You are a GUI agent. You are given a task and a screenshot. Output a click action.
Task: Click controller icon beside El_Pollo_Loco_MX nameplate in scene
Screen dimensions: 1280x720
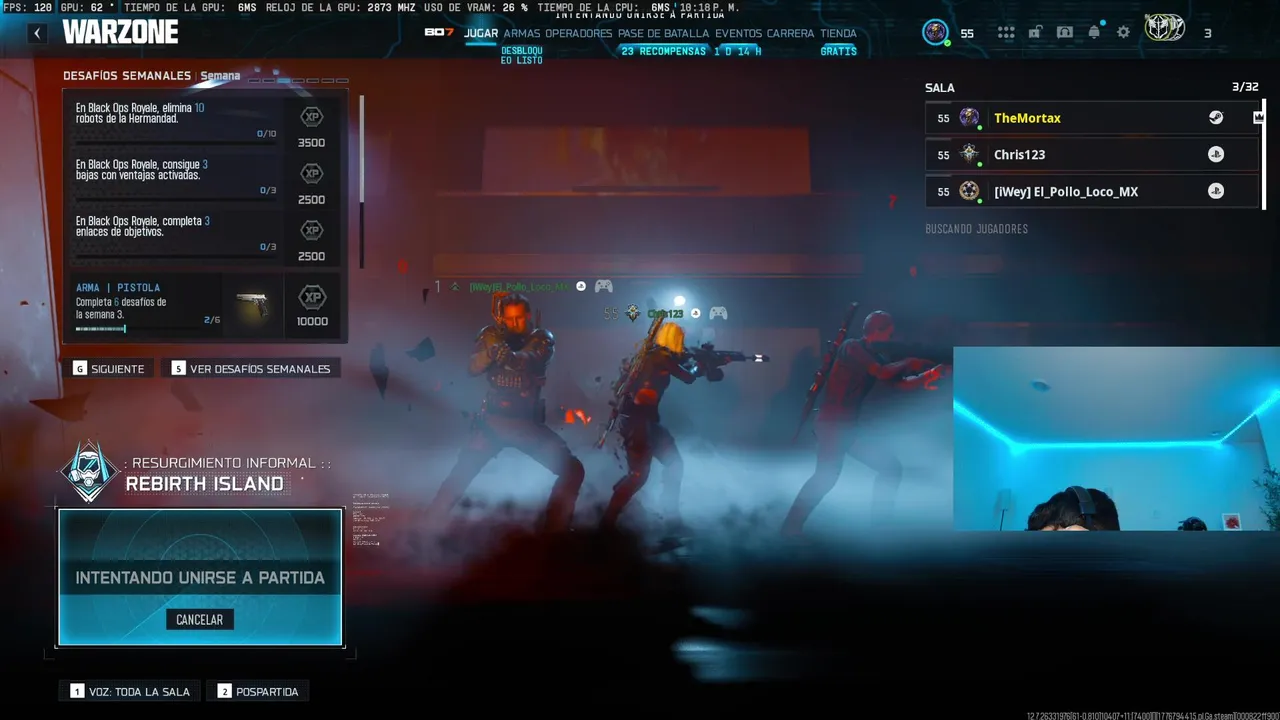[x=603, y=286]
